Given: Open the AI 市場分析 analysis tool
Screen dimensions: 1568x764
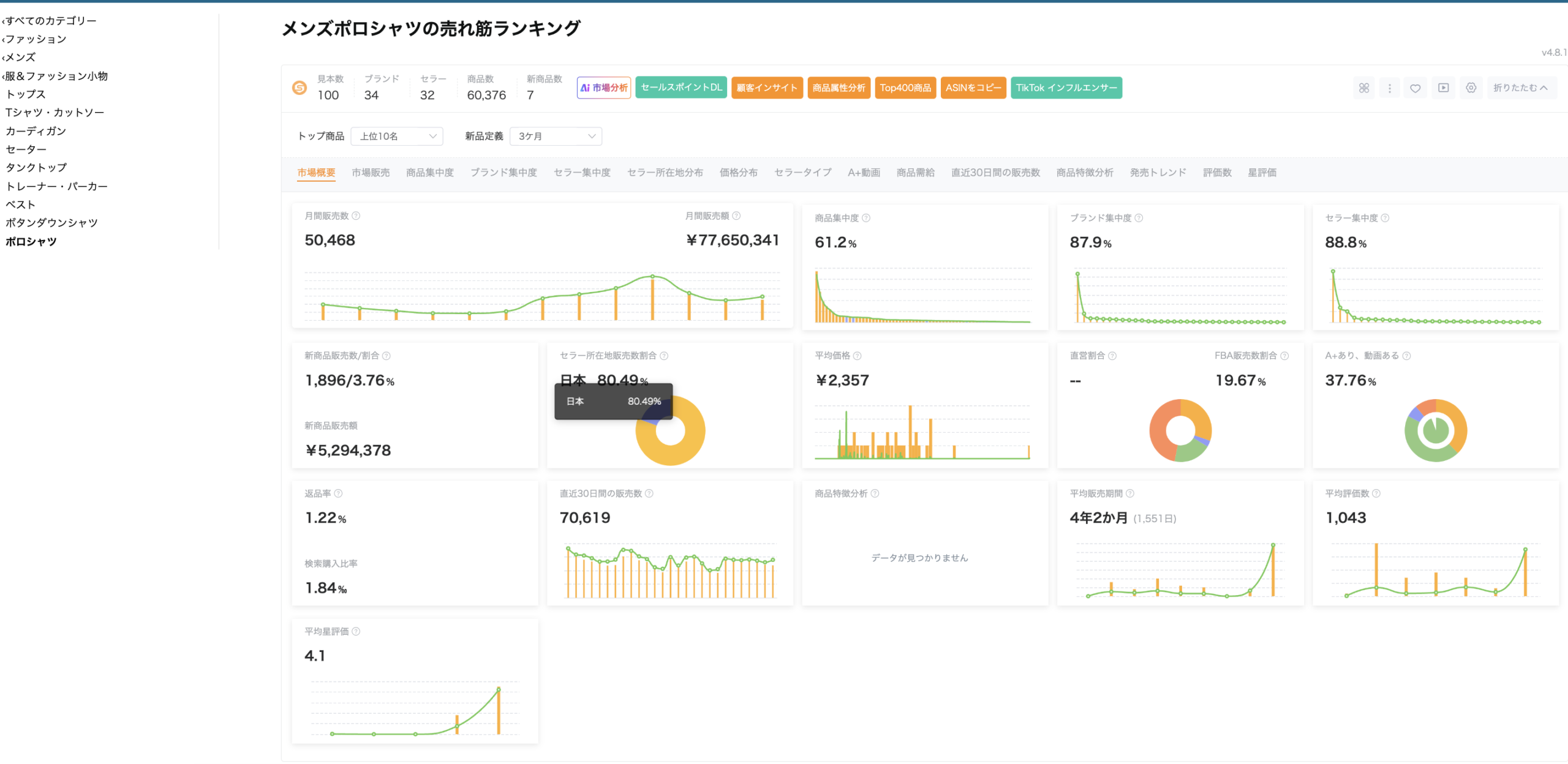Looking at the screenshot, I should (603, 88).
